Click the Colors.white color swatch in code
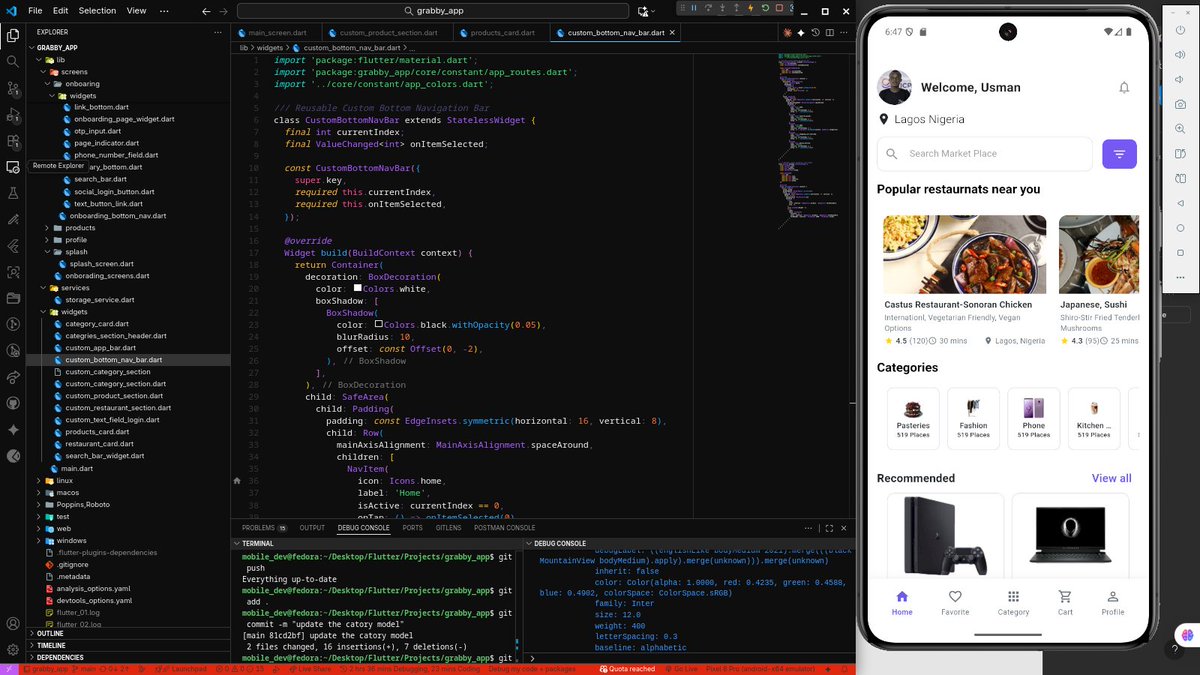Screen dimensions: 1200x675 click(x=358, y=288)
